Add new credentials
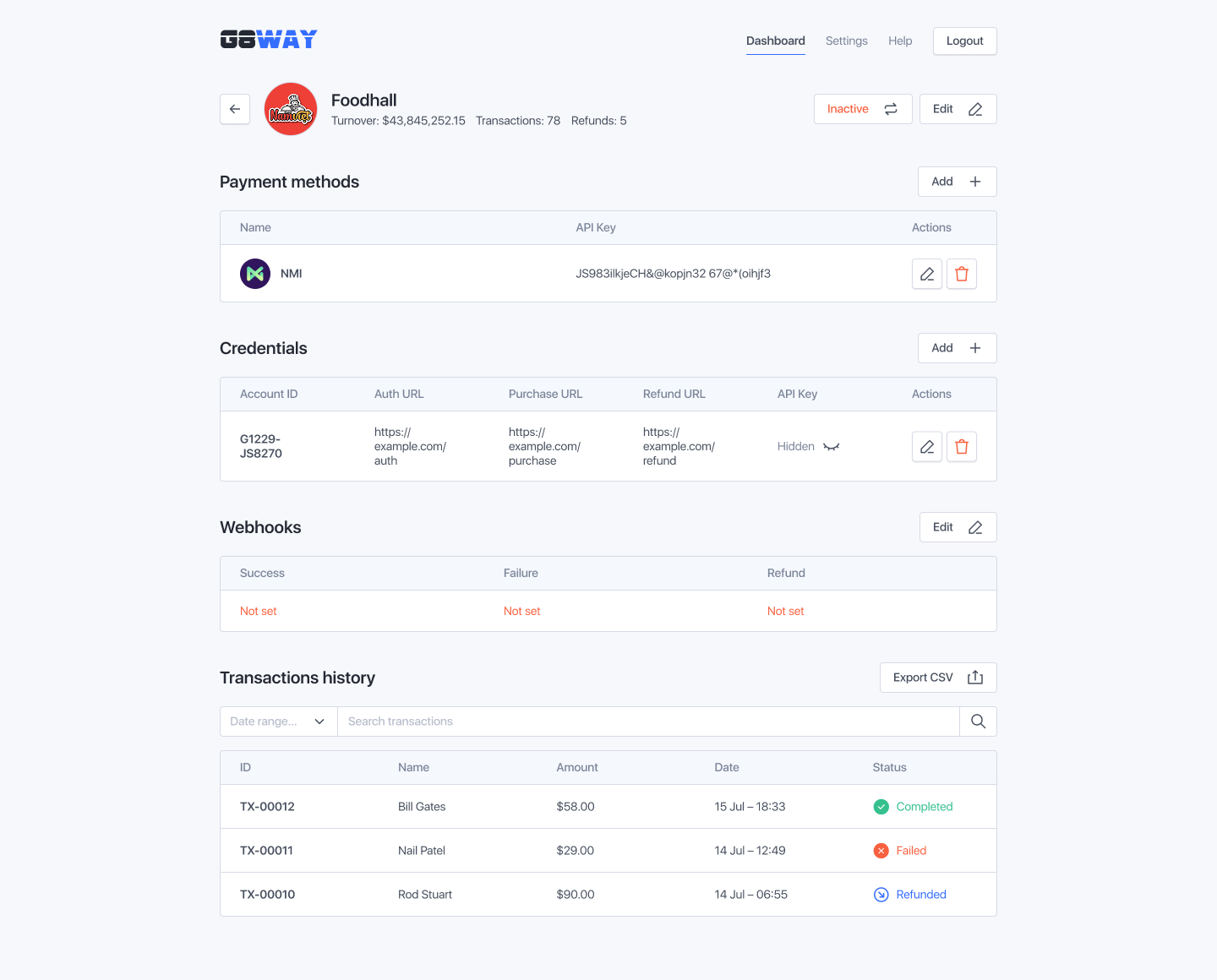Viewport: 1217px width, 980px height. point(957,348)
